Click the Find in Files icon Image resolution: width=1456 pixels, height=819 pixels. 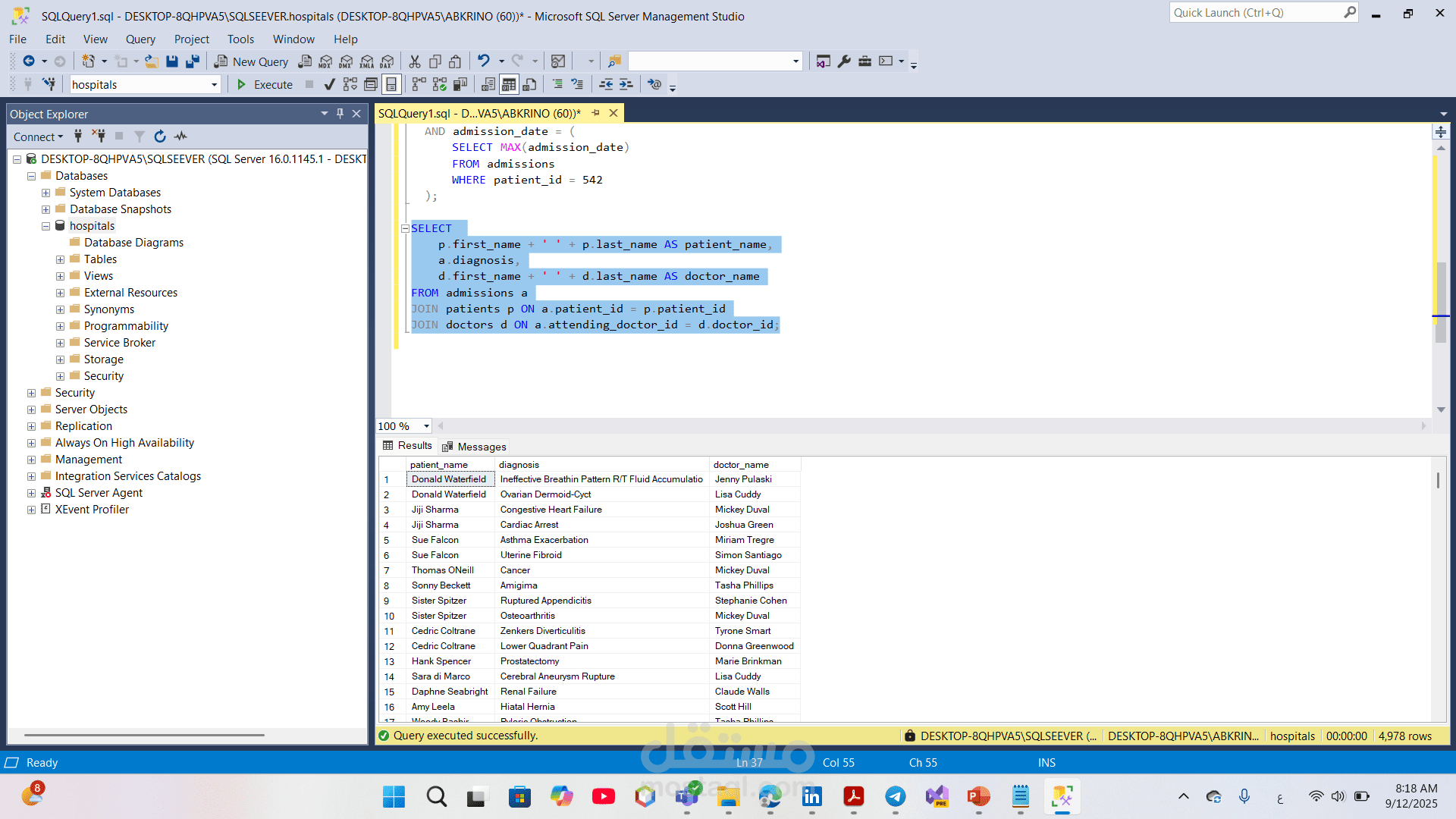[x=614, y=61]
